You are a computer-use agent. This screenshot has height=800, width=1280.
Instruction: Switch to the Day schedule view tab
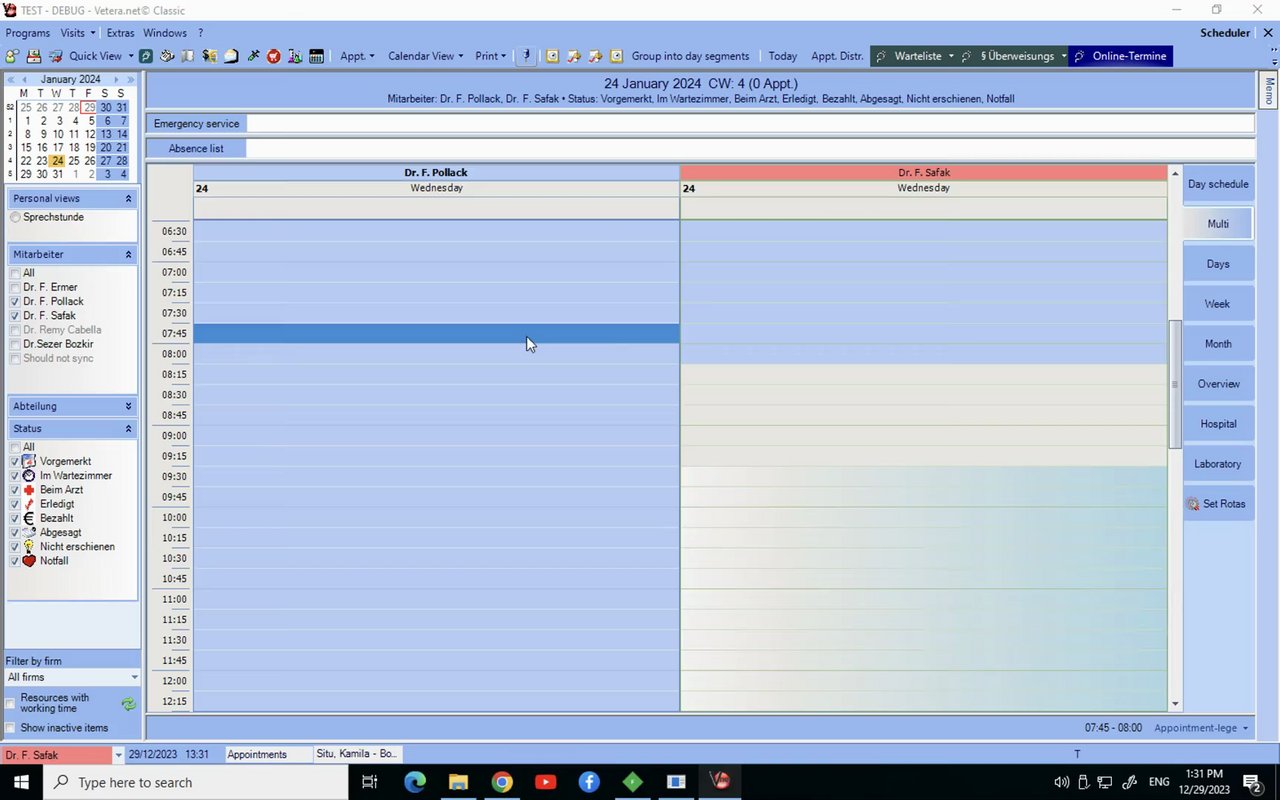(x=1218, y=184)
